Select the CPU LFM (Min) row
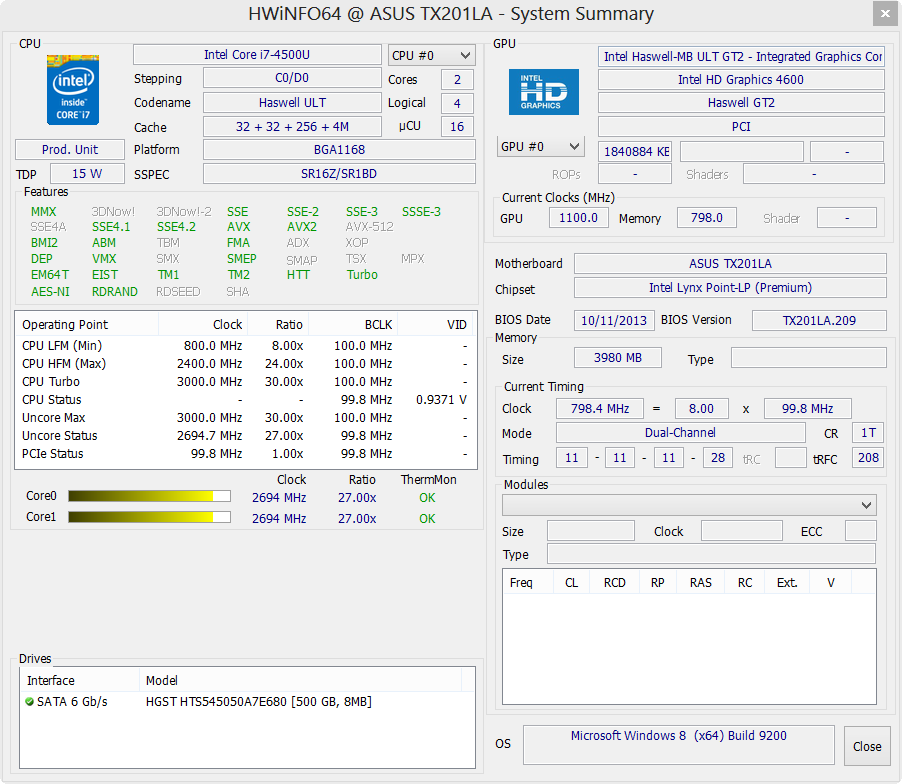Screen dimensions: 902x784 coord(246,345)
